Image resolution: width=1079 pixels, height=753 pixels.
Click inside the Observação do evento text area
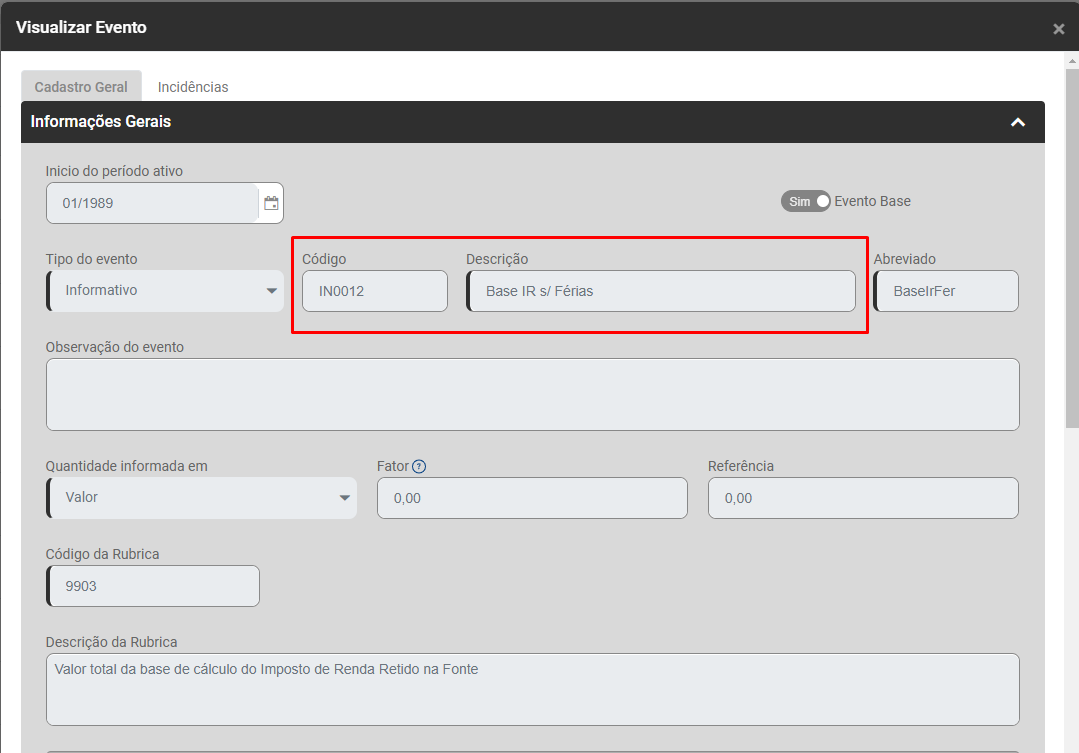532,394
